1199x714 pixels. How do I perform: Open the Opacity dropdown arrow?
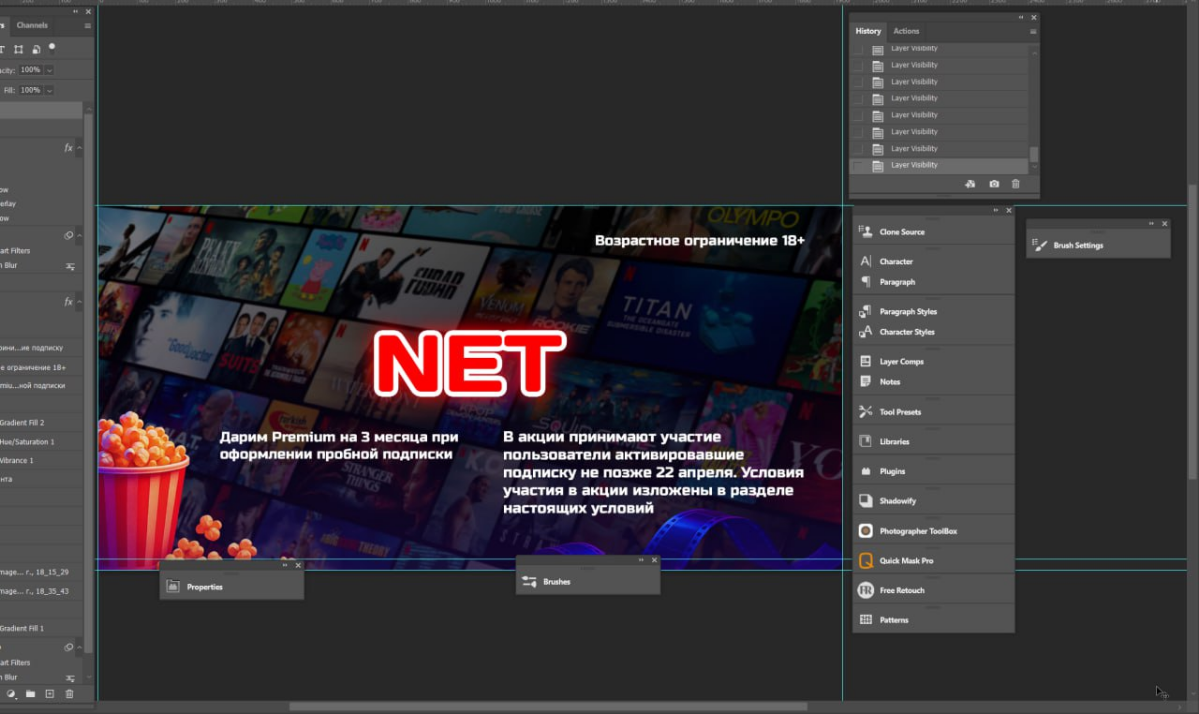click(49, 70)
